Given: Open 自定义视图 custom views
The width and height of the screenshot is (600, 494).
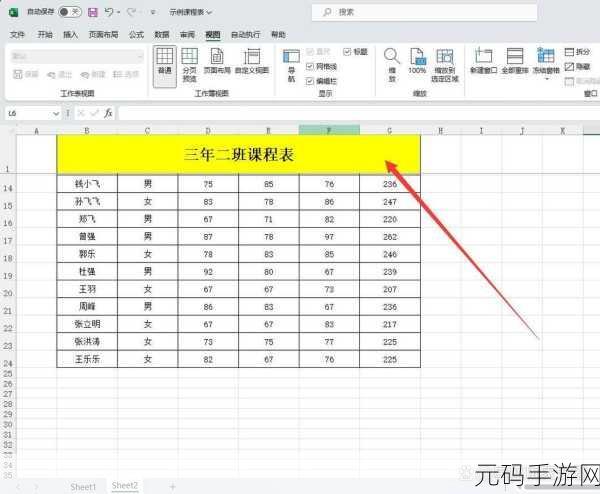Looking at the screenshot, I should [252, 61].
